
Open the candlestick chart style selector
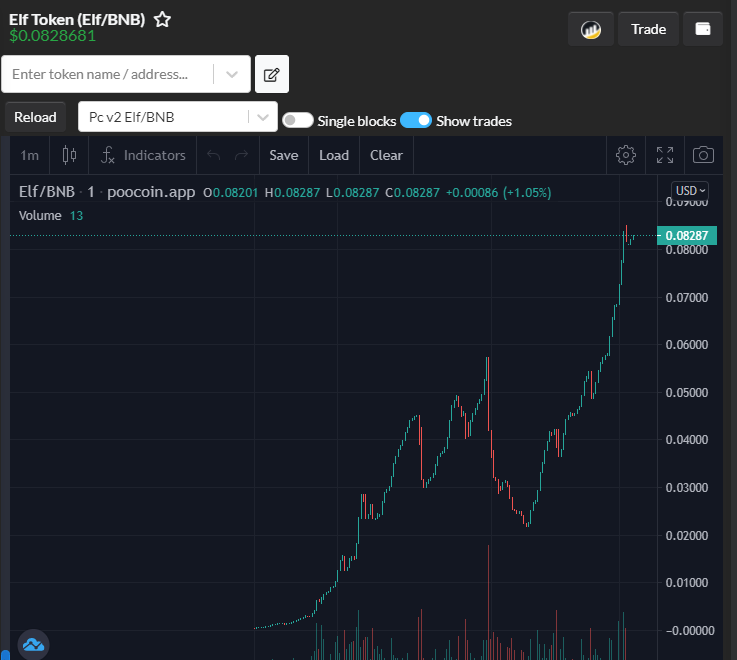pyautogui.click(x=69, y=155)
